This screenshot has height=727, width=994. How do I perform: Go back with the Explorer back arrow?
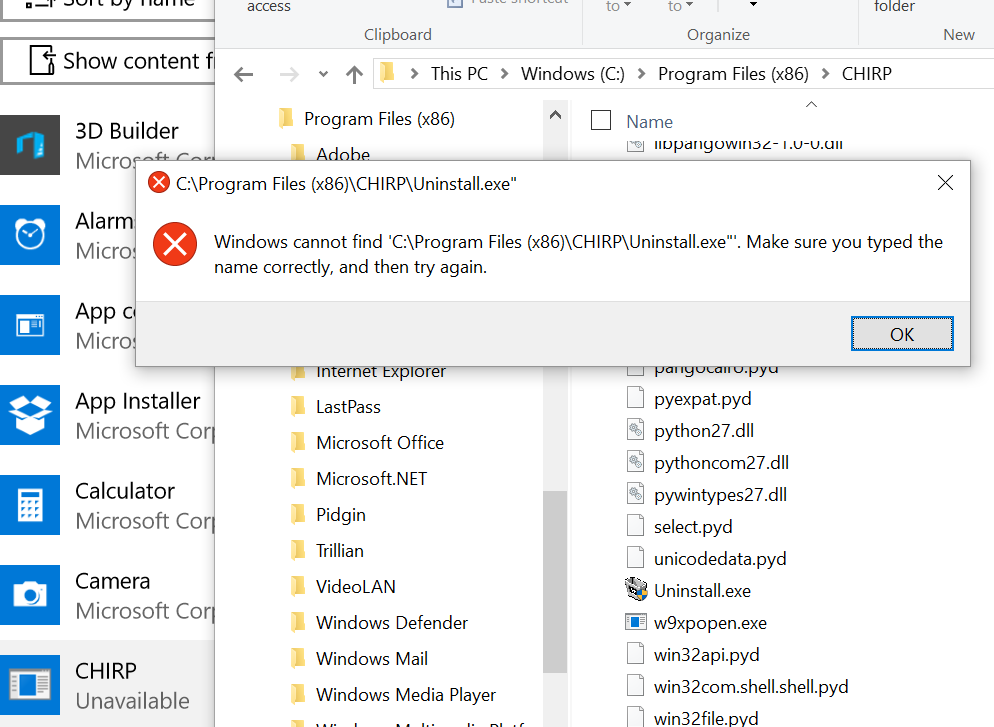coord(243,75)
